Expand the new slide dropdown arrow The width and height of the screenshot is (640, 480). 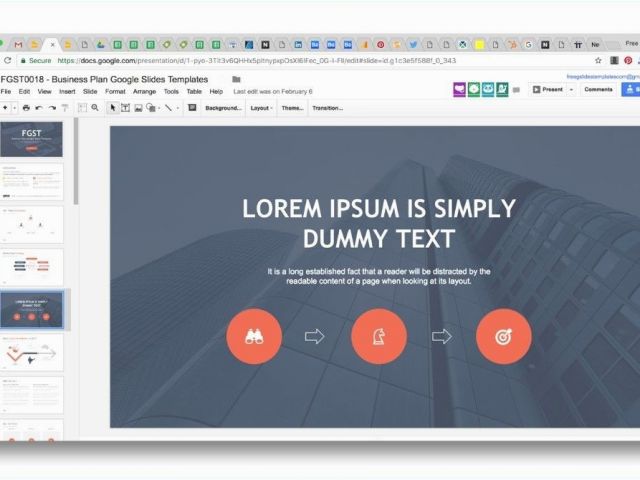[x=13, y=107]
